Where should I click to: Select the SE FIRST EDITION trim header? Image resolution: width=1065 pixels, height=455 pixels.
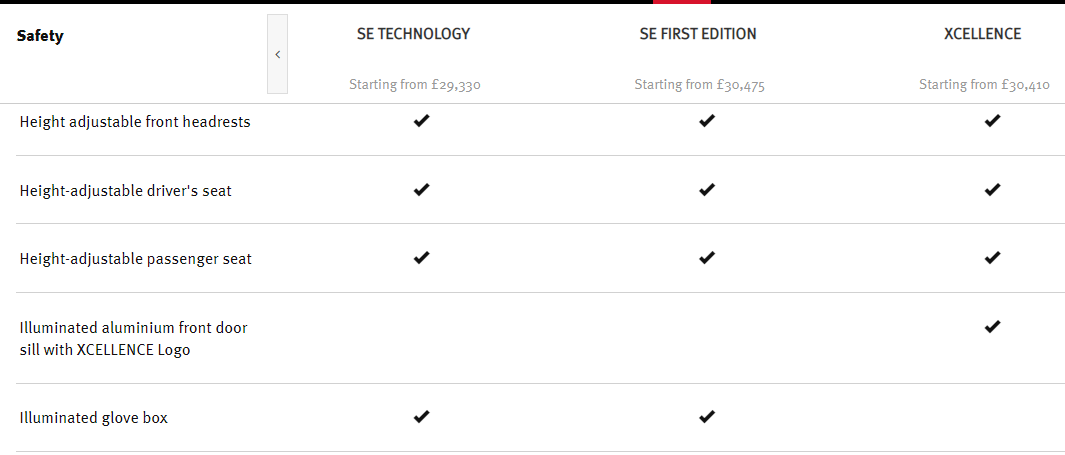(698, 34)
